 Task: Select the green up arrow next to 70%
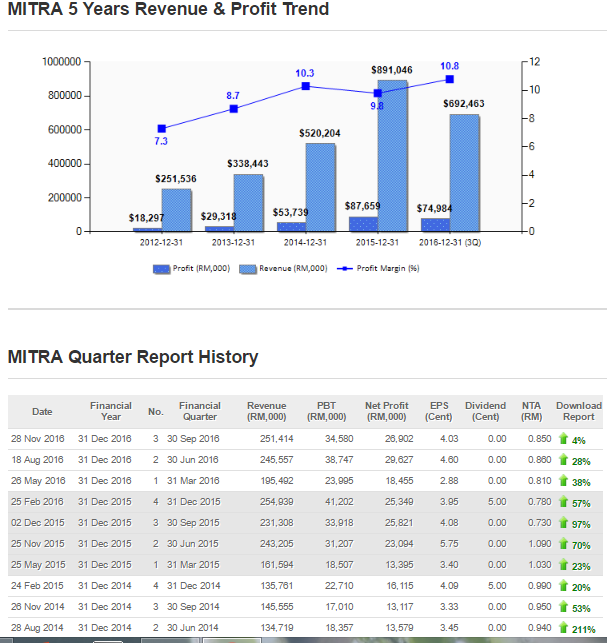pos(563,544)
